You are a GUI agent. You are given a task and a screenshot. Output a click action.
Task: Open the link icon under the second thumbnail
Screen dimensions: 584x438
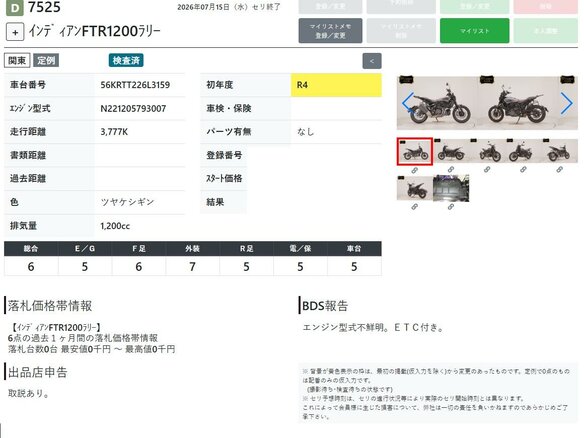pos(451,170)
